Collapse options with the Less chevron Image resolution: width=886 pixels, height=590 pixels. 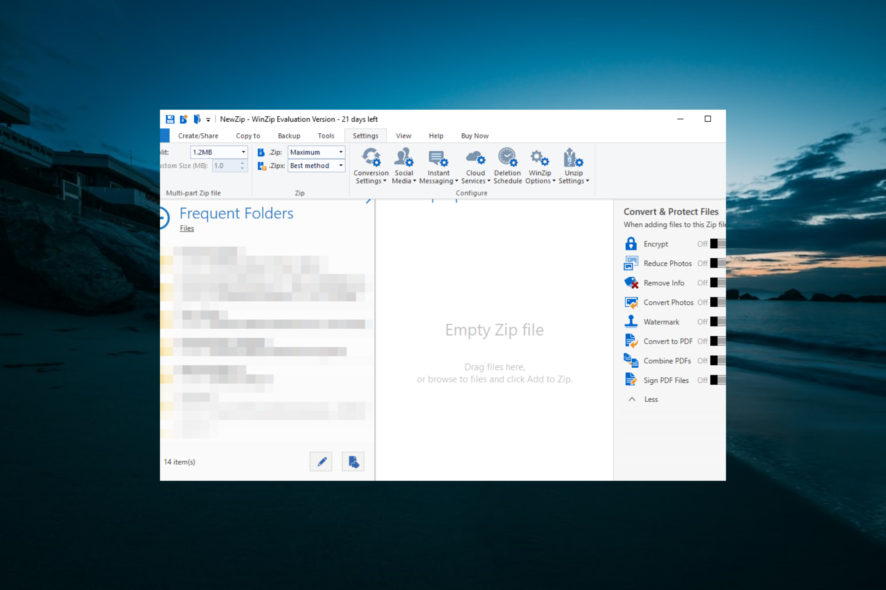click(632, 399)
